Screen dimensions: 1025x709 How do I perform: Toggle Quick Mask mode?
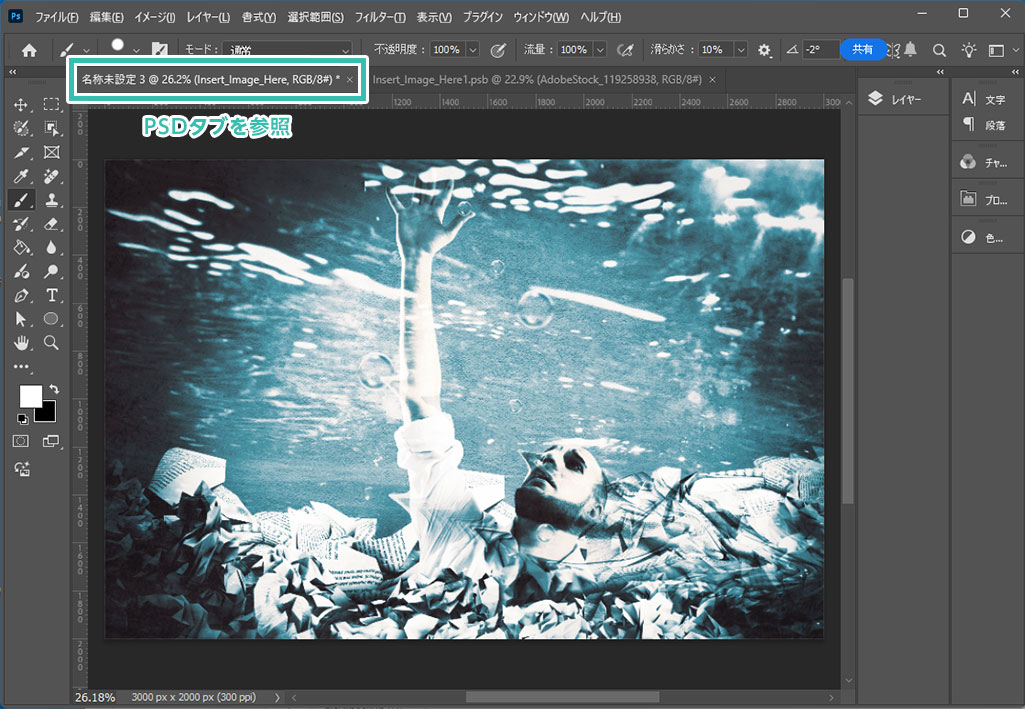click(x=21, y=440)
